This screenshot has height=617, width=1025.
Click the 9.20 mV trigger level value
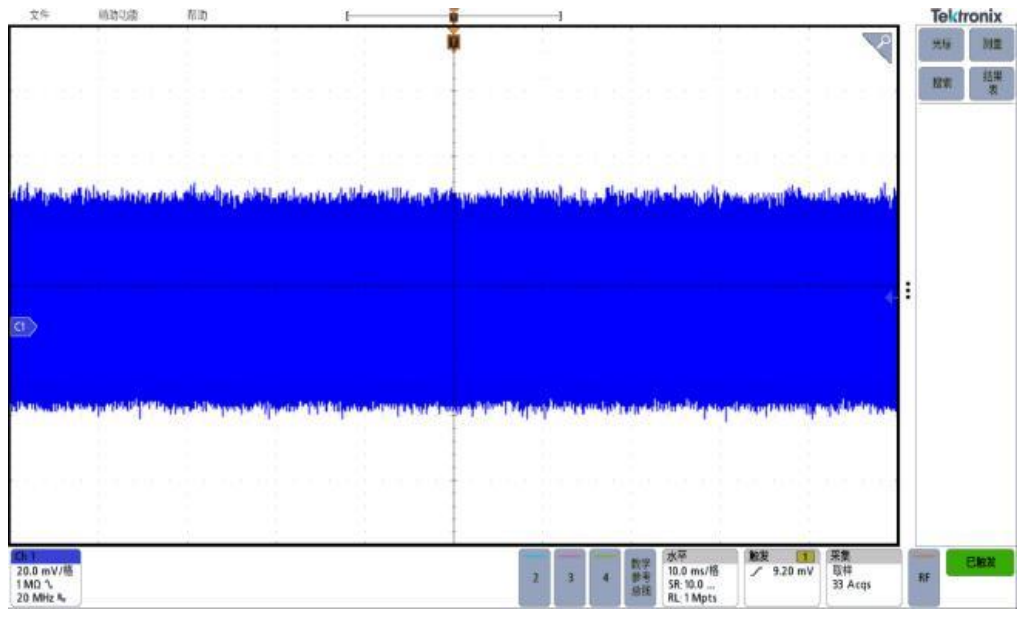click(793, 571)
